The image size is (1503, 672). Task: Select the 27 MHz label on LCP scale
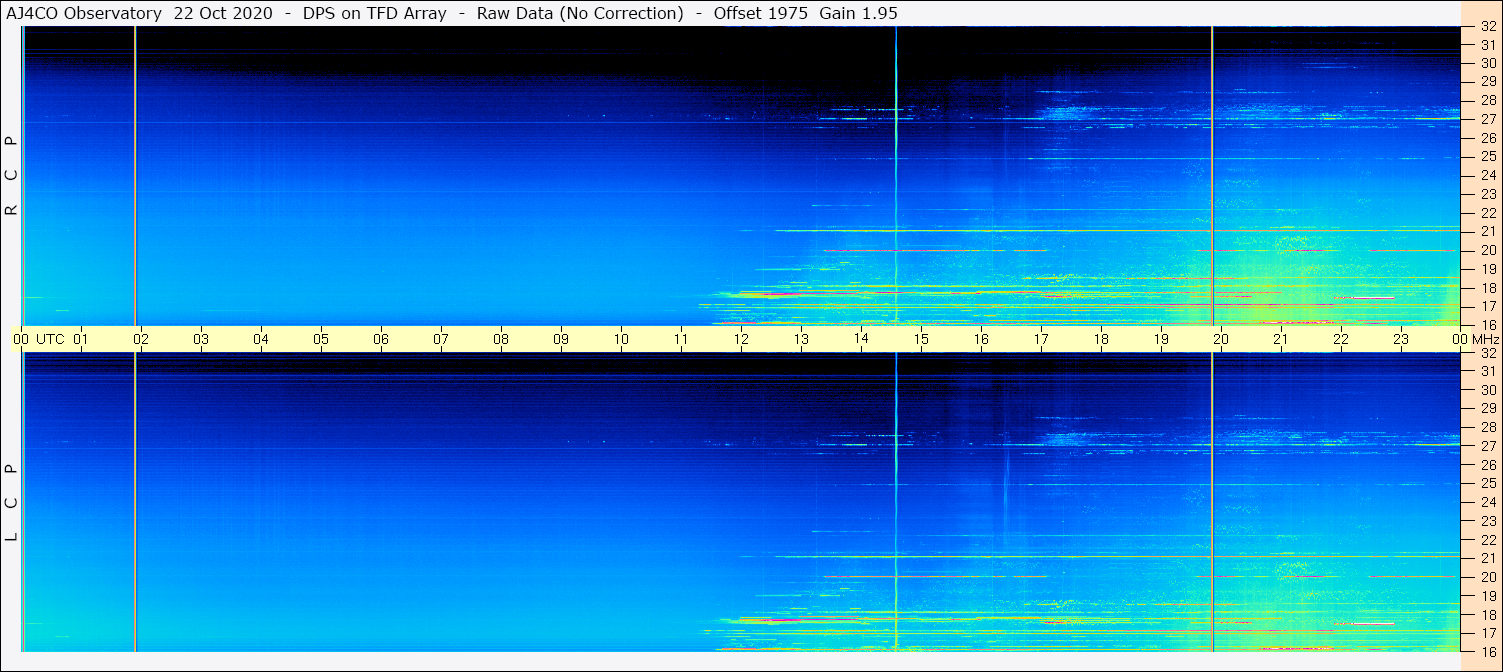coord(1488,446)
